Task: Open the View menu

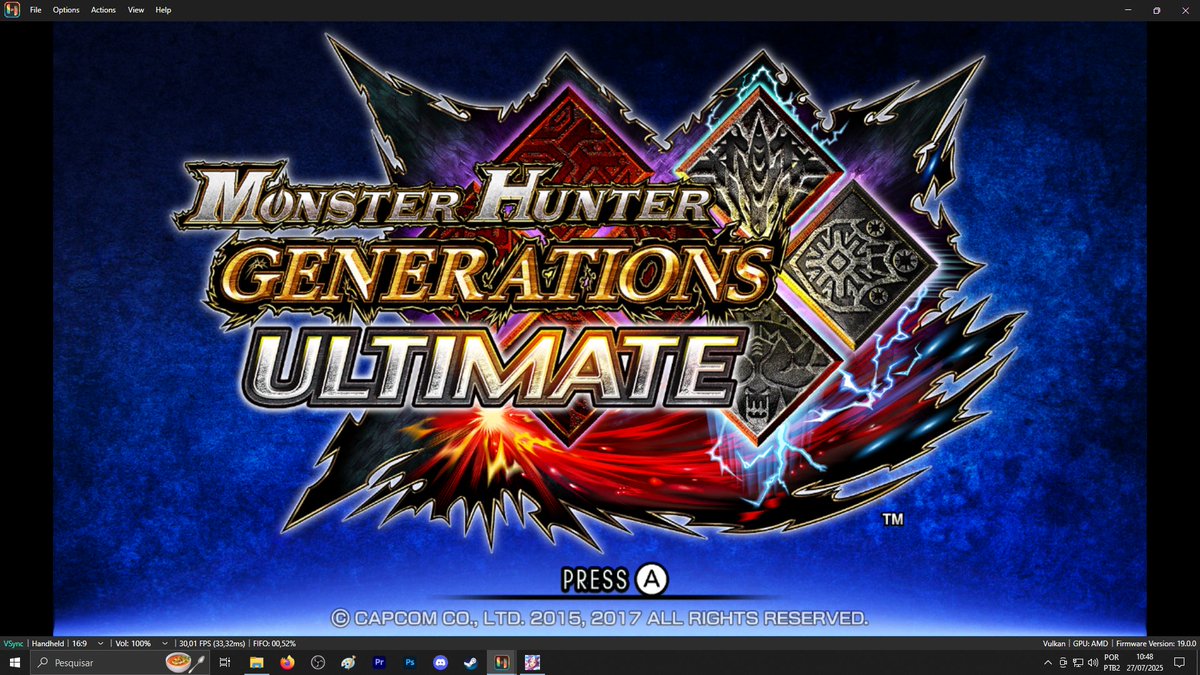Action: (136, 10)
